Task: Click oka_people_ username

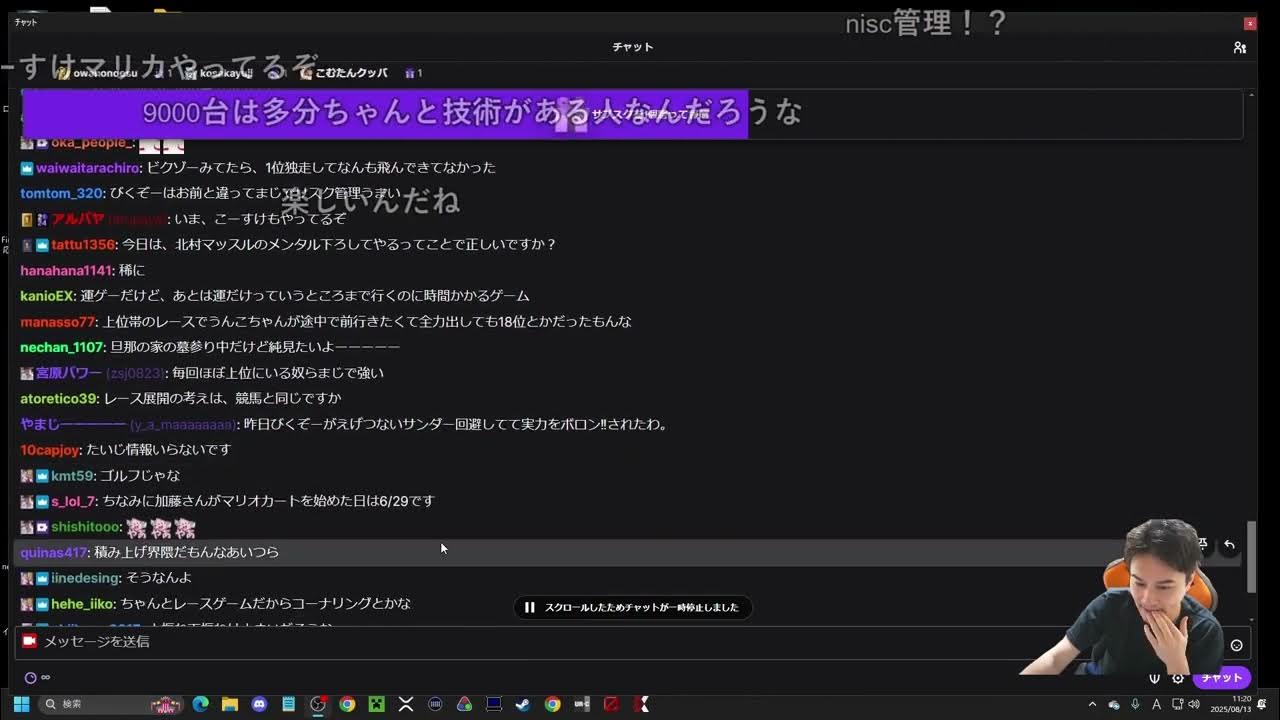Action: click(x=91, y=143)
